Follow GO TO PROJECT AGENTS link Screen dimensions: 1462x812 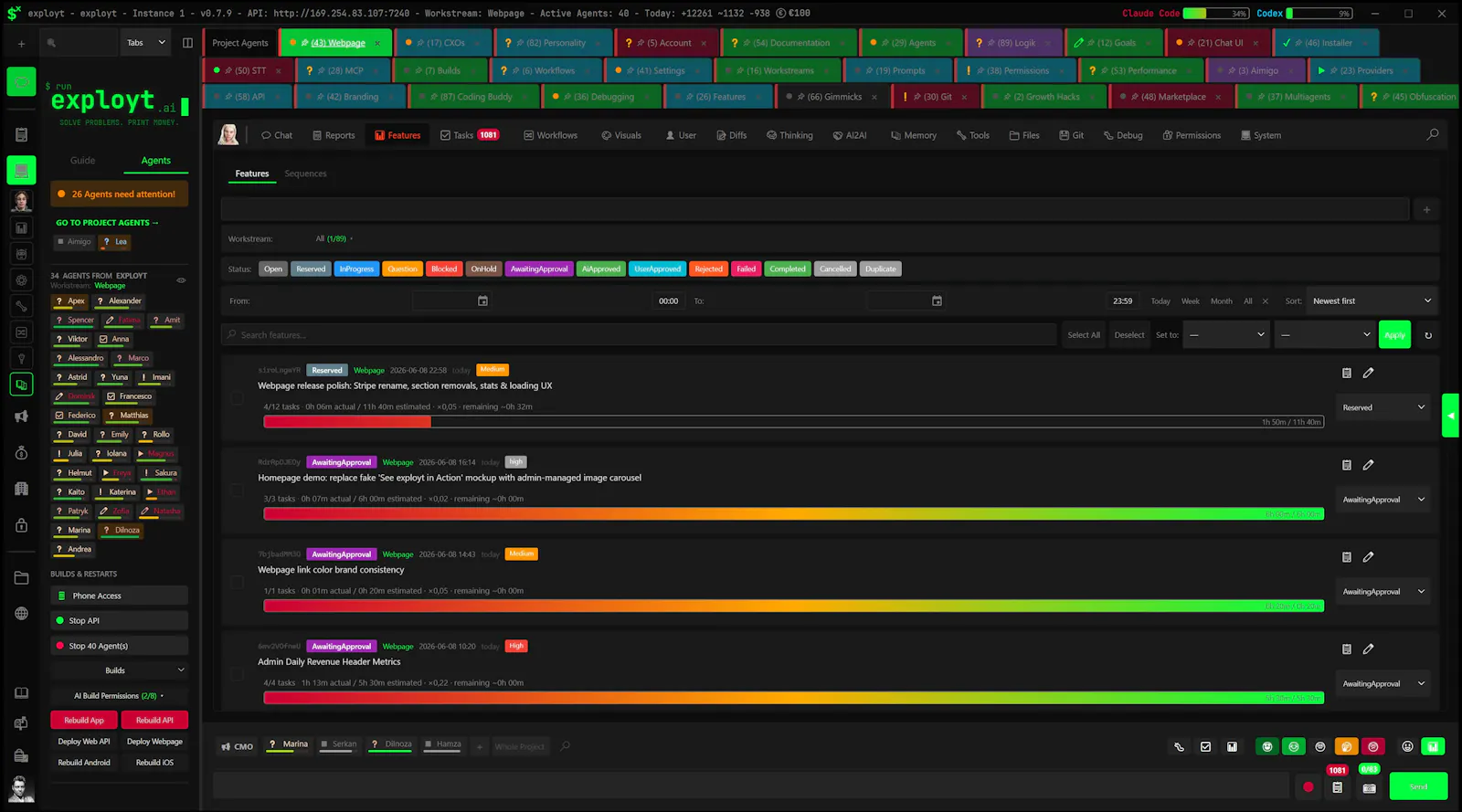point(107,223)
